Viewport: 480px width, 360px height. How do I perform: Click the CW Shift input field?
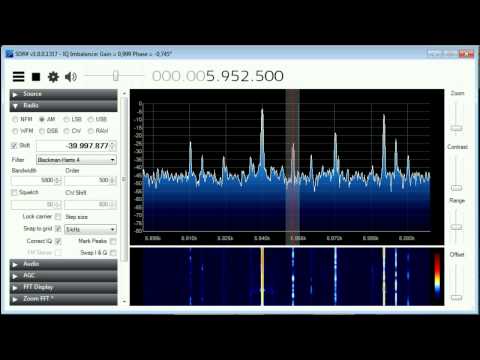click(87, 204)
